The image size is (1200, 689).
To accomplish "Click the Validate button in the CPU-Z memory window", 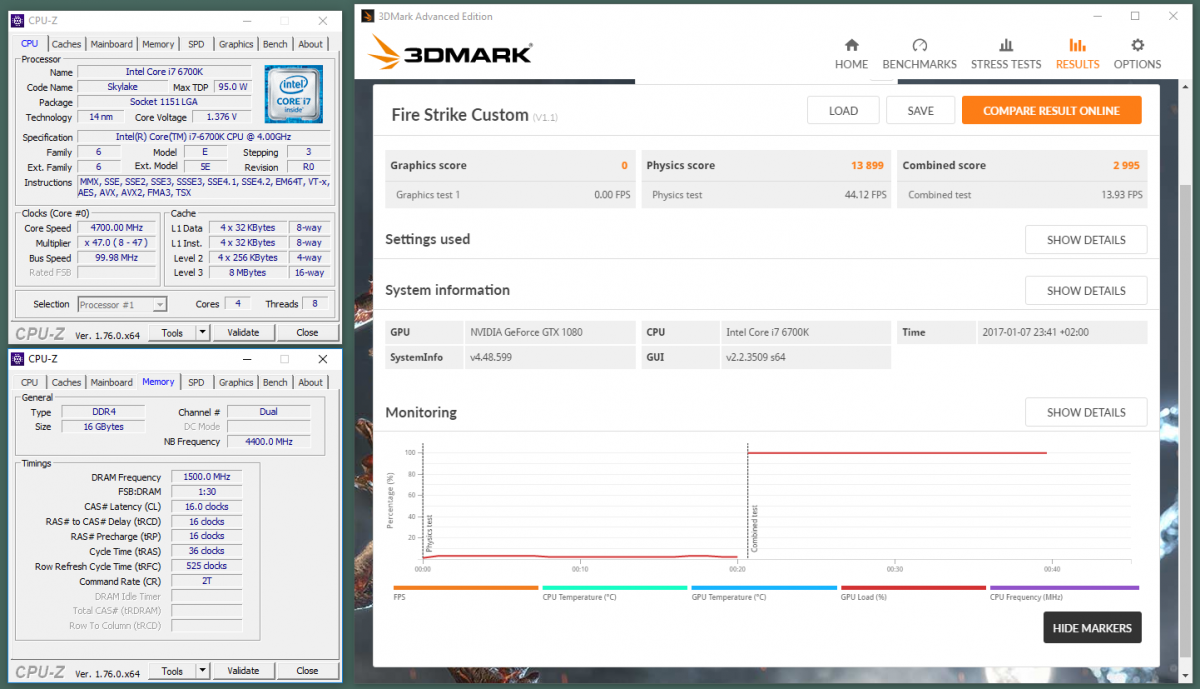I will click(243, 671).
